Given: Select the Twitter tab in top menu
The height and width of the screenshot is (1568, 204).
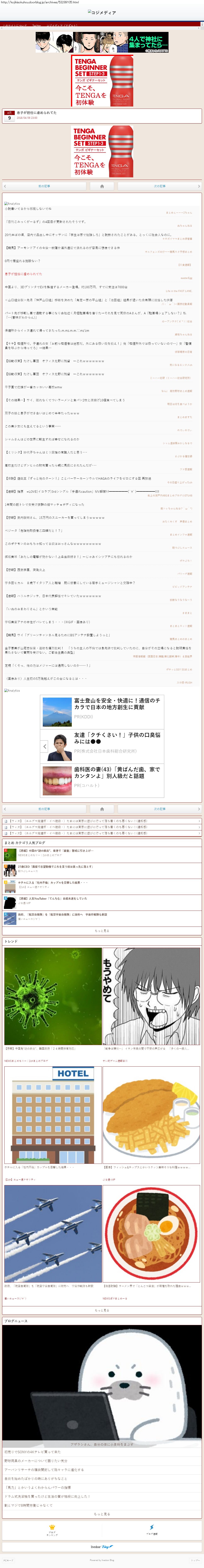Looking at the screenshot, I should click(x=37, y=25).
